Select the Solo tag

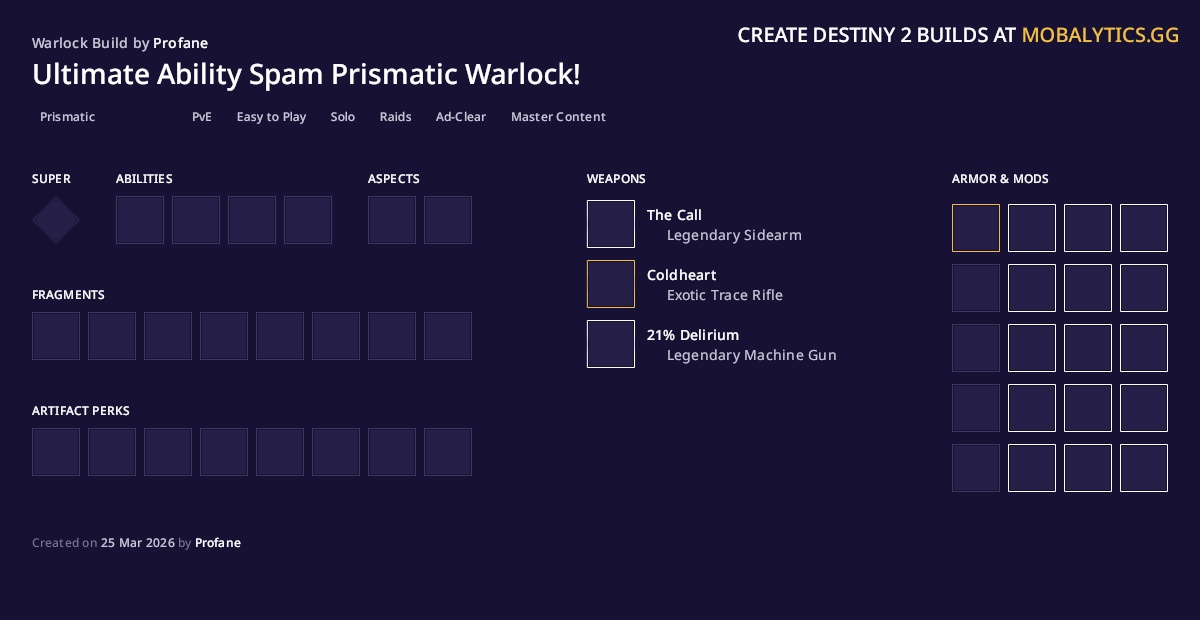(x=343, y=117)
